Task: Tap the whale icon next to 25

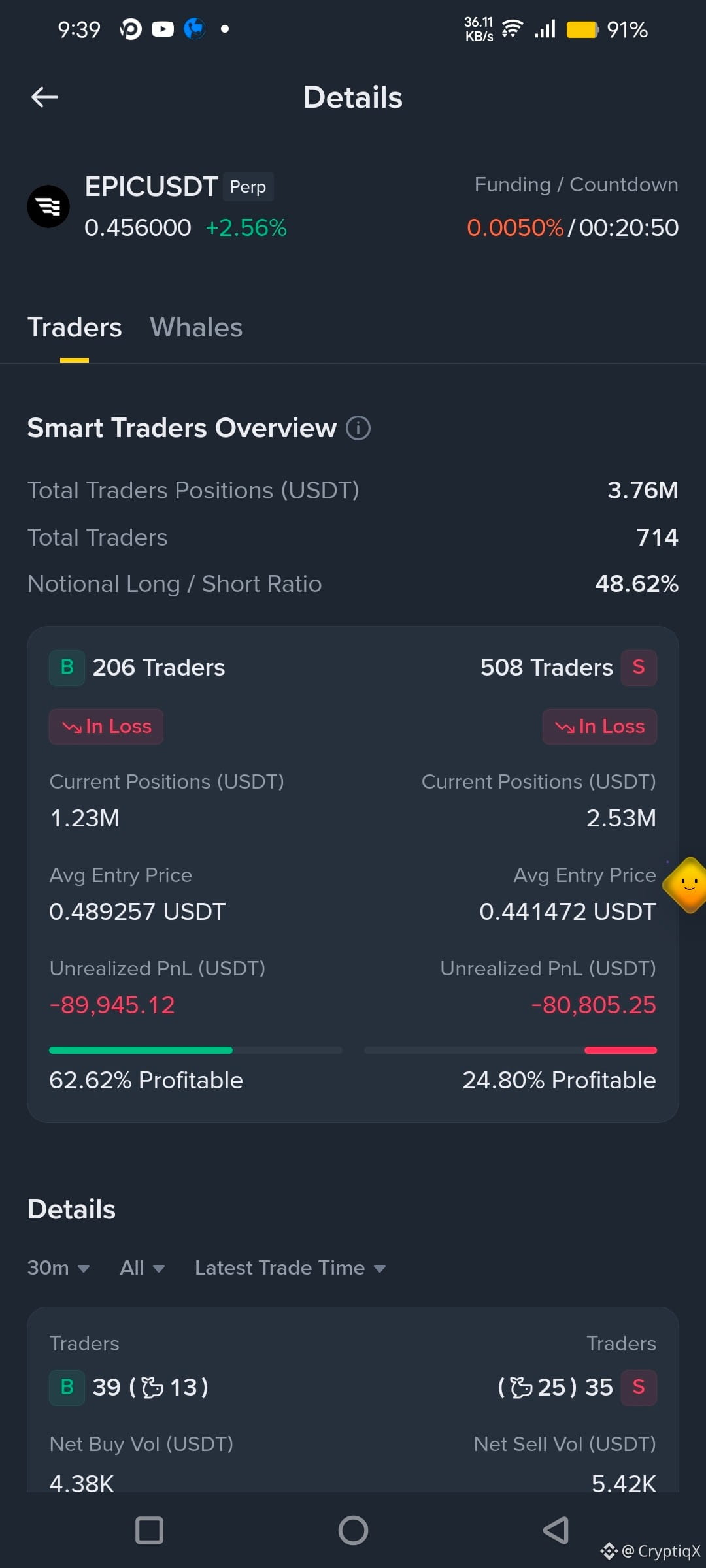Action: [x=521, y=1387]
